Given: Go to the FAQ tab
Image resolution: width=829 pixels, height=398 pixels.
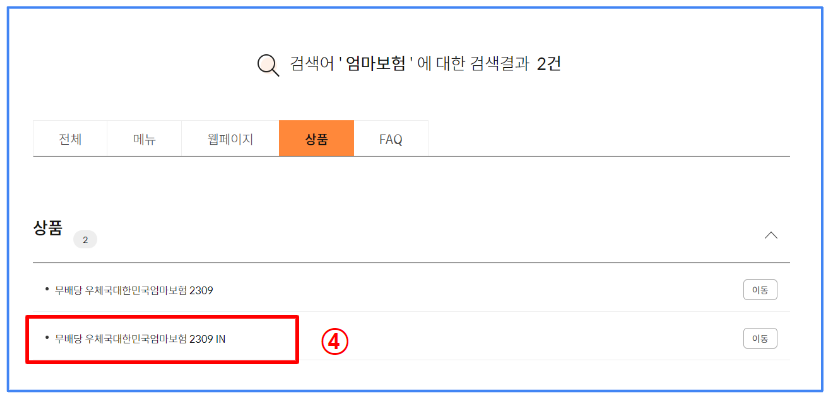Looking at the screenshot, I should pyautogui.click(x=391, y=139).
